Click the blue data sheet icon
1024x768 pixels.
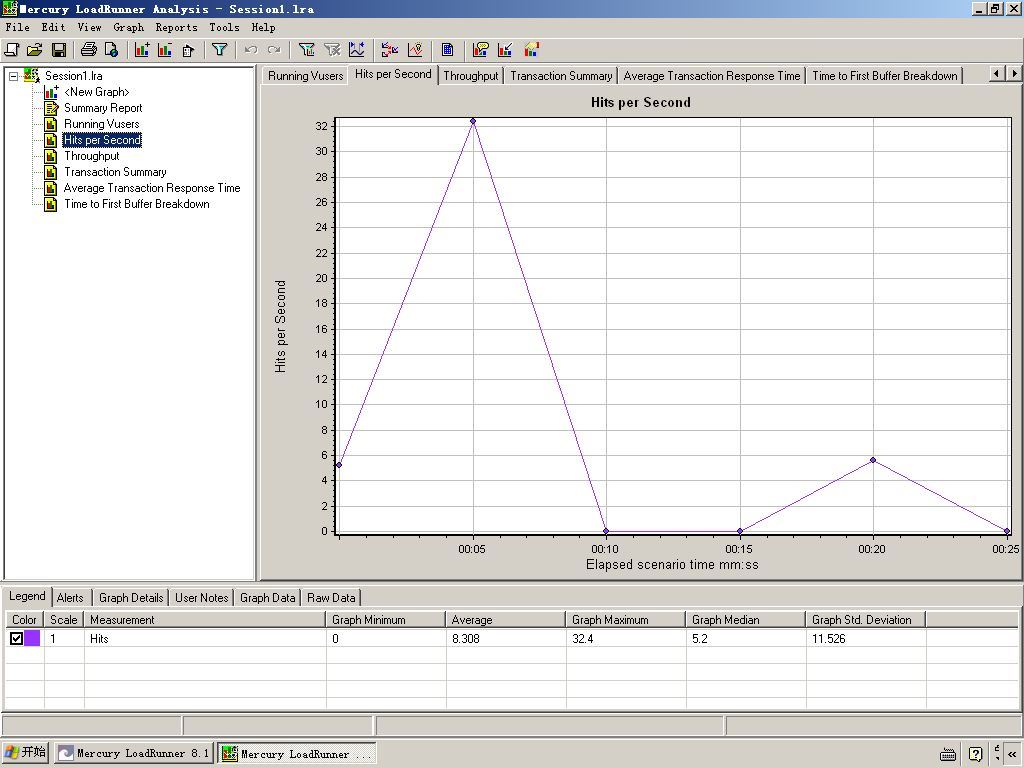pos(447,50)
